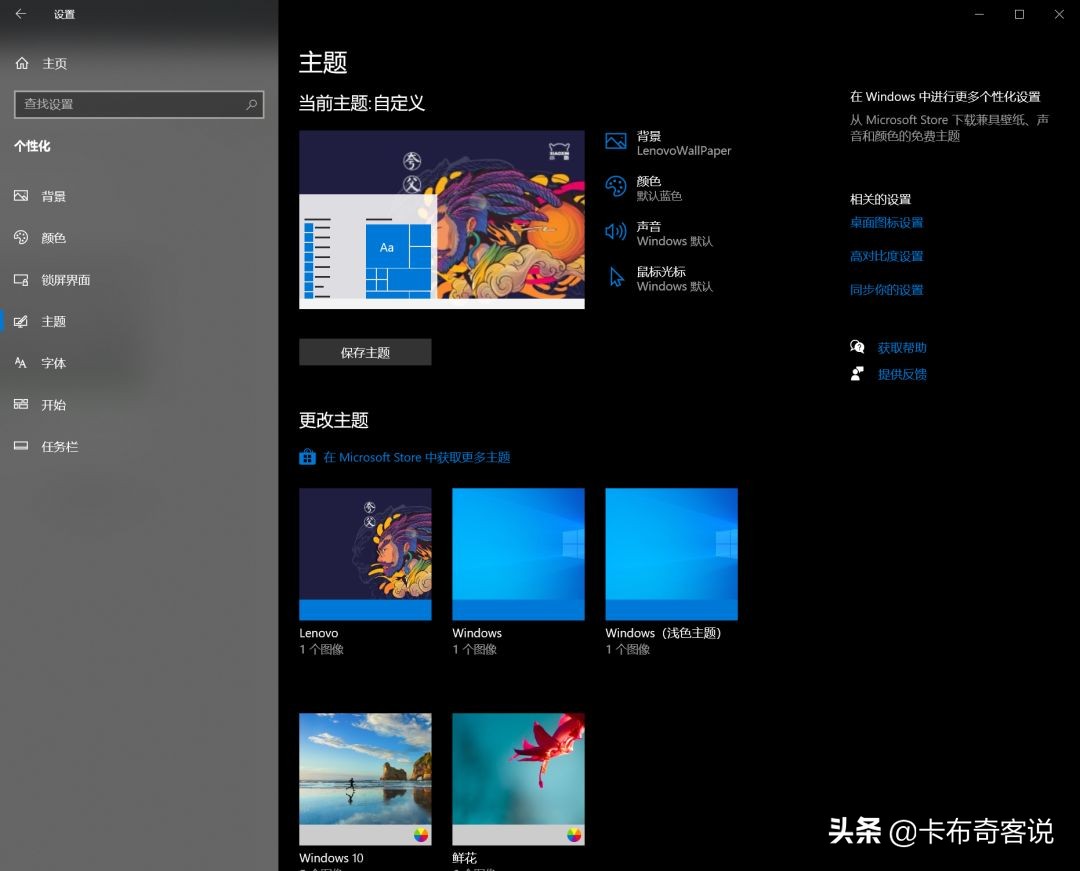Open 任务栏 settings
Screen dimensions: 1080x871
60,446
